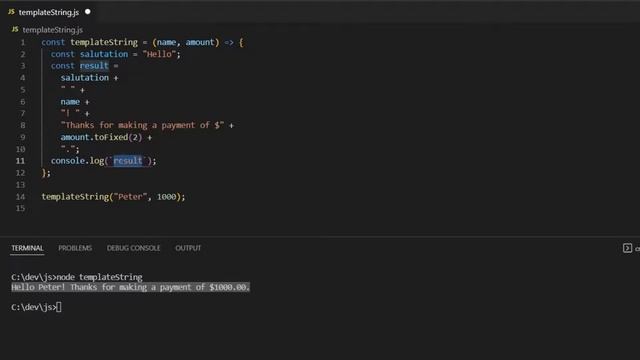Click the JS file icon in editor tab
Viewport: 640px width, 360px height.
point(11,12)
